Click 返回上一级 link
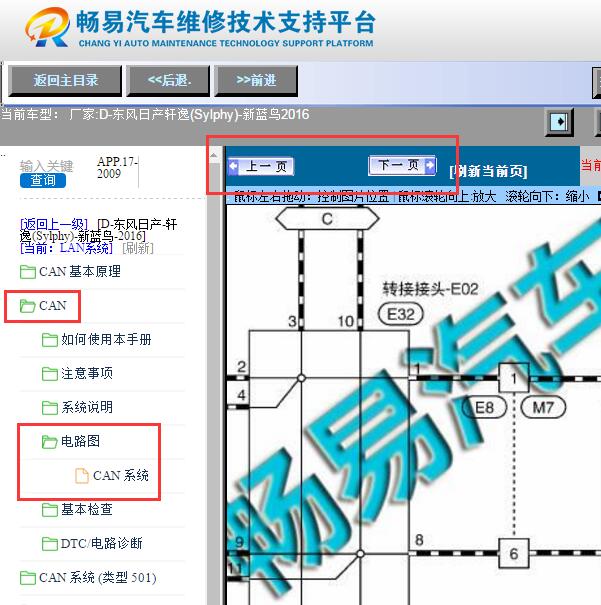The width and height of the screenshot is (601, 605). coord(54,224)
